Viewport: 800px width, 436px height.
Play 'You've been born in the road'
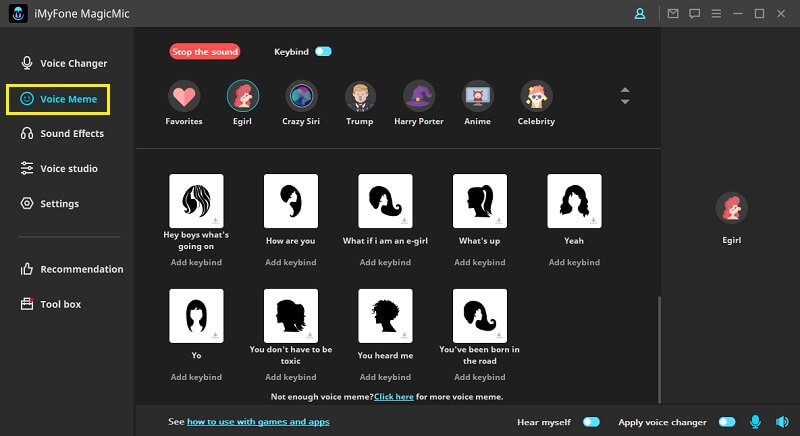(480, 316)
